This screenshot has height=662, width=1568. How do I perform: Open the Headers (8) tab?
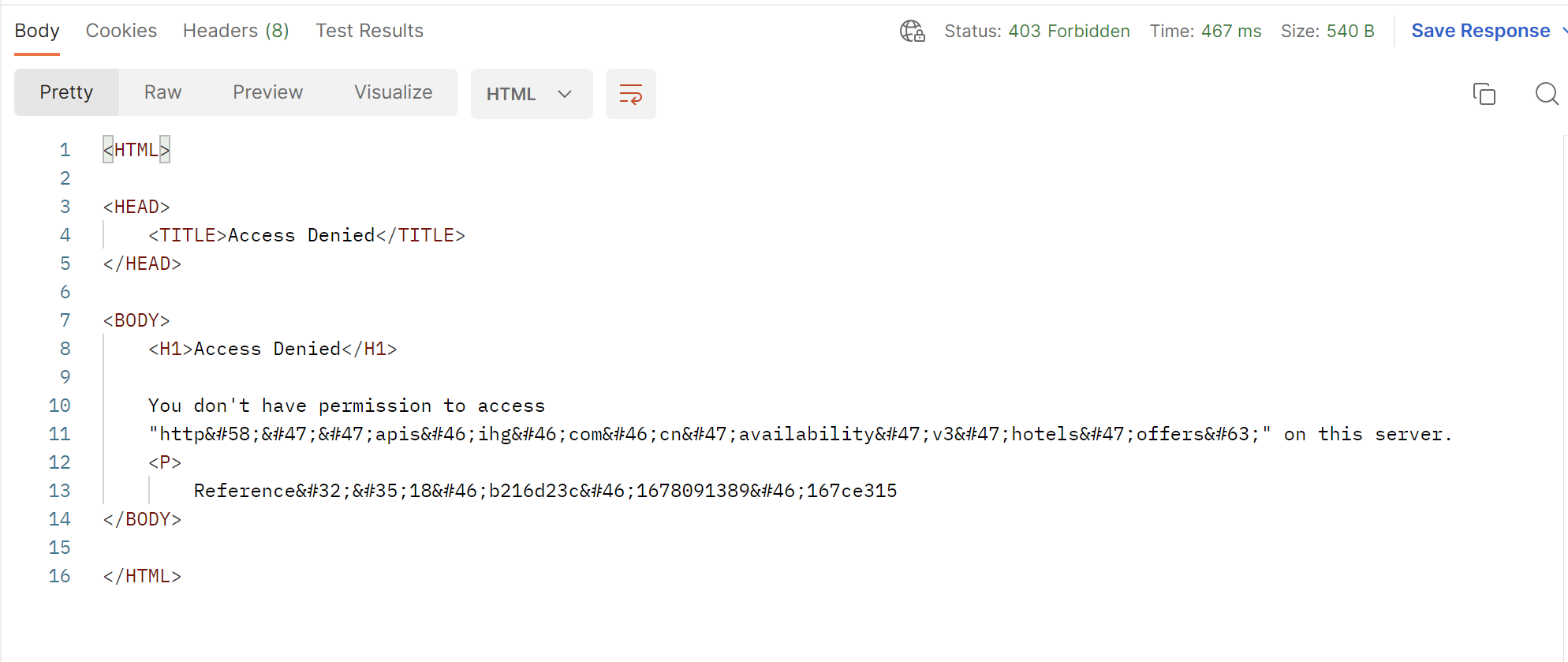click(236, 31)
